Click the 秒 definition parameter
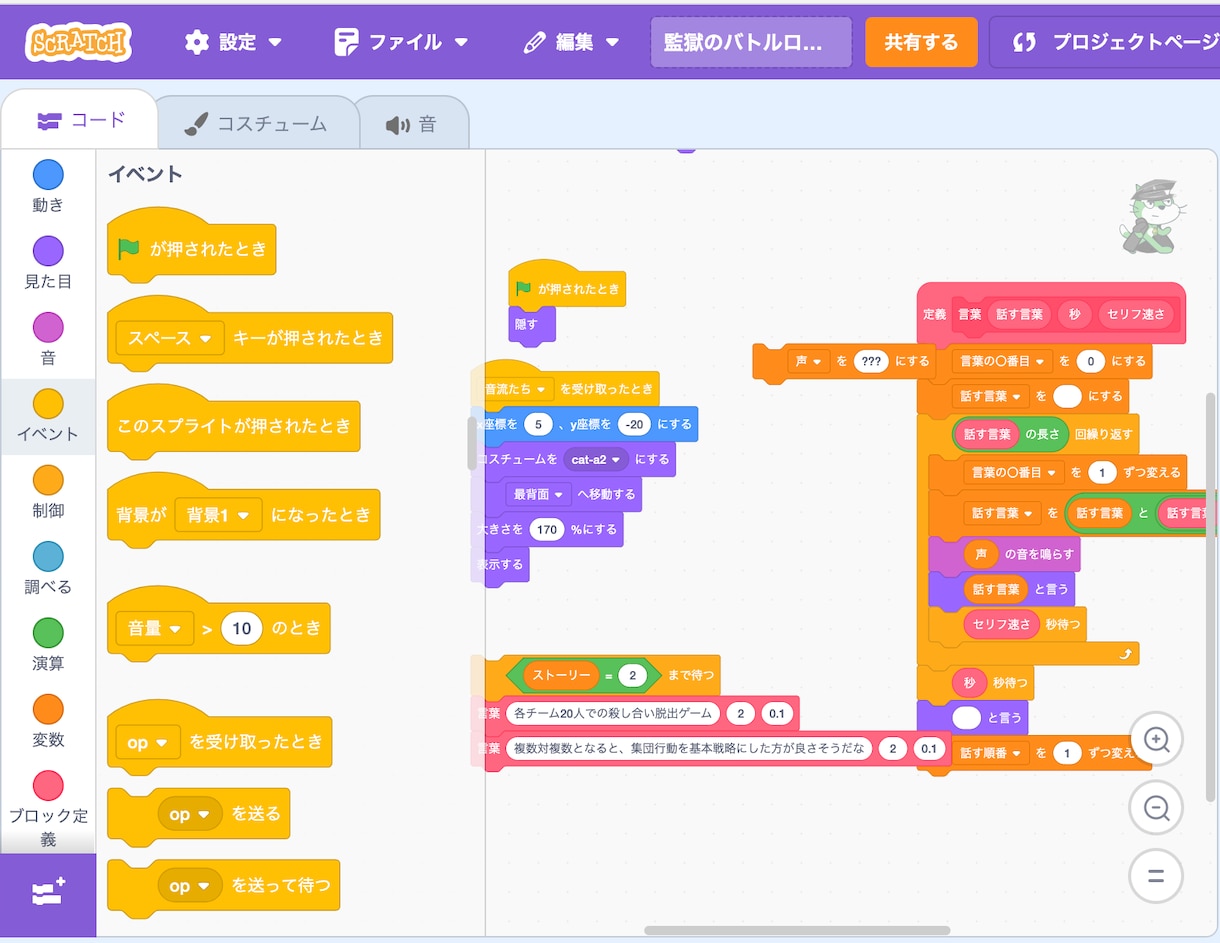The width and height of the screenshot is (1220, 943). 1074,314
